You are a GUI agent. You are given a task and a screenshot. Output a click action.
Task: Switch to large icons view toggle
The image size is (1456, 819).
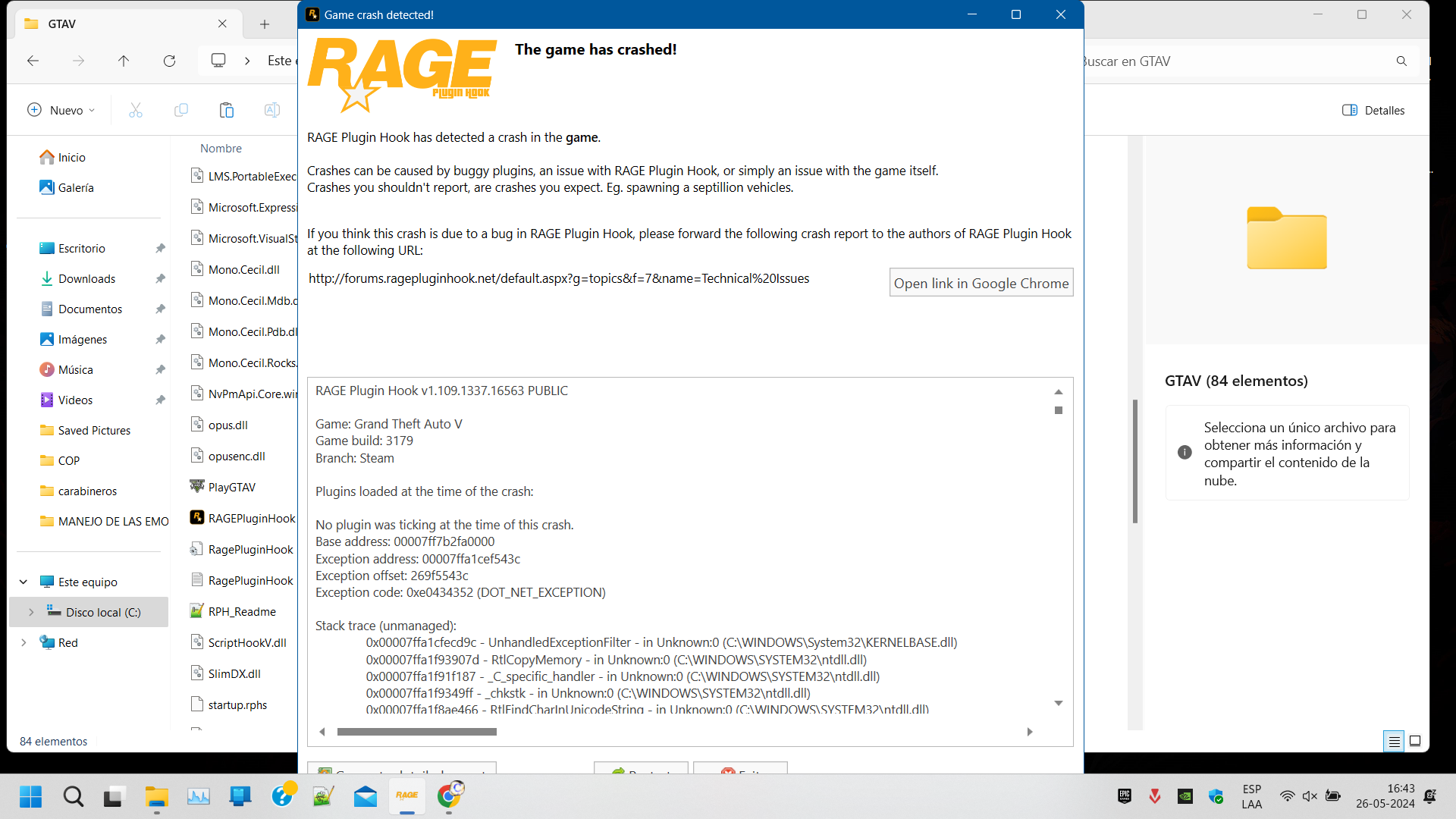(1415, 742)
